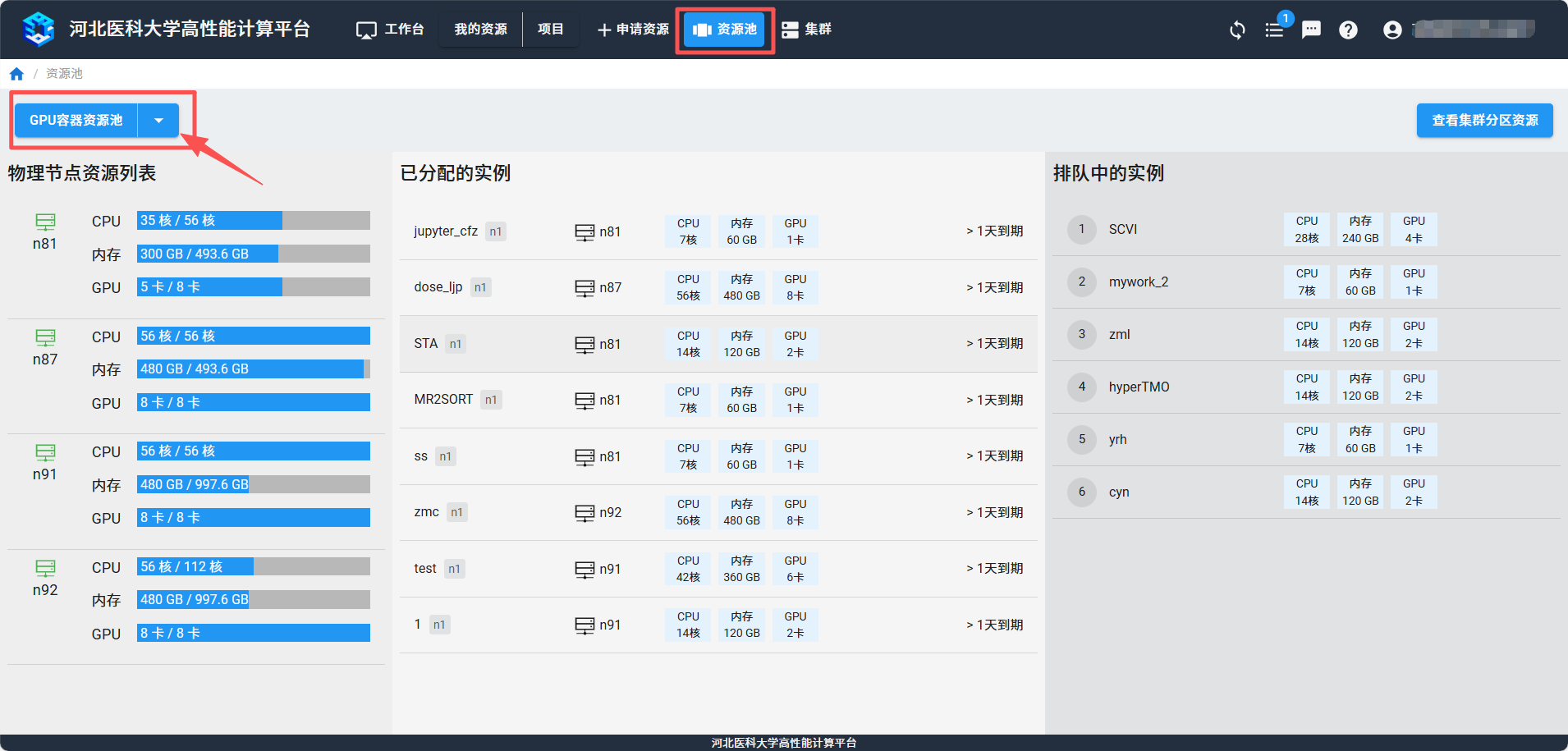
Task: Open the 申请资源 menu item
Action: [633, 30]
